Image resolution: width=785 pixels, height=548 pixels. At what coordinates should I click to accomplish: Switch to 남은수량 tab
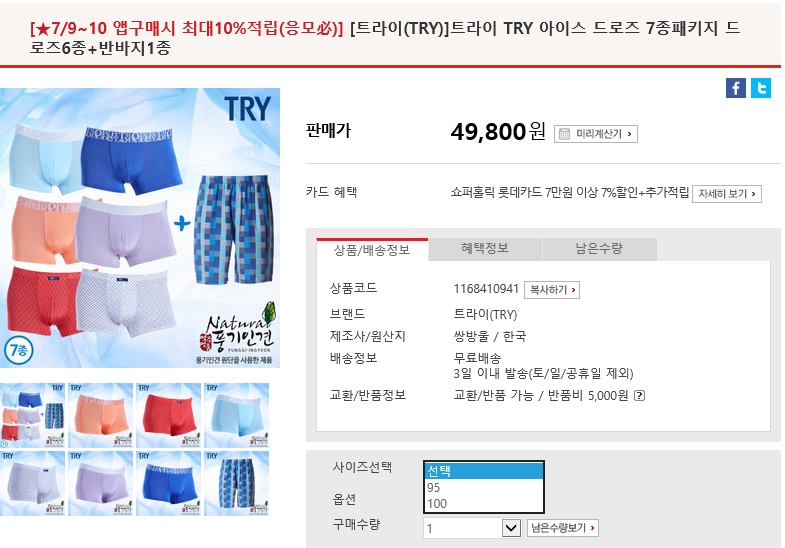pyautogui.click(x=599, y=249)
